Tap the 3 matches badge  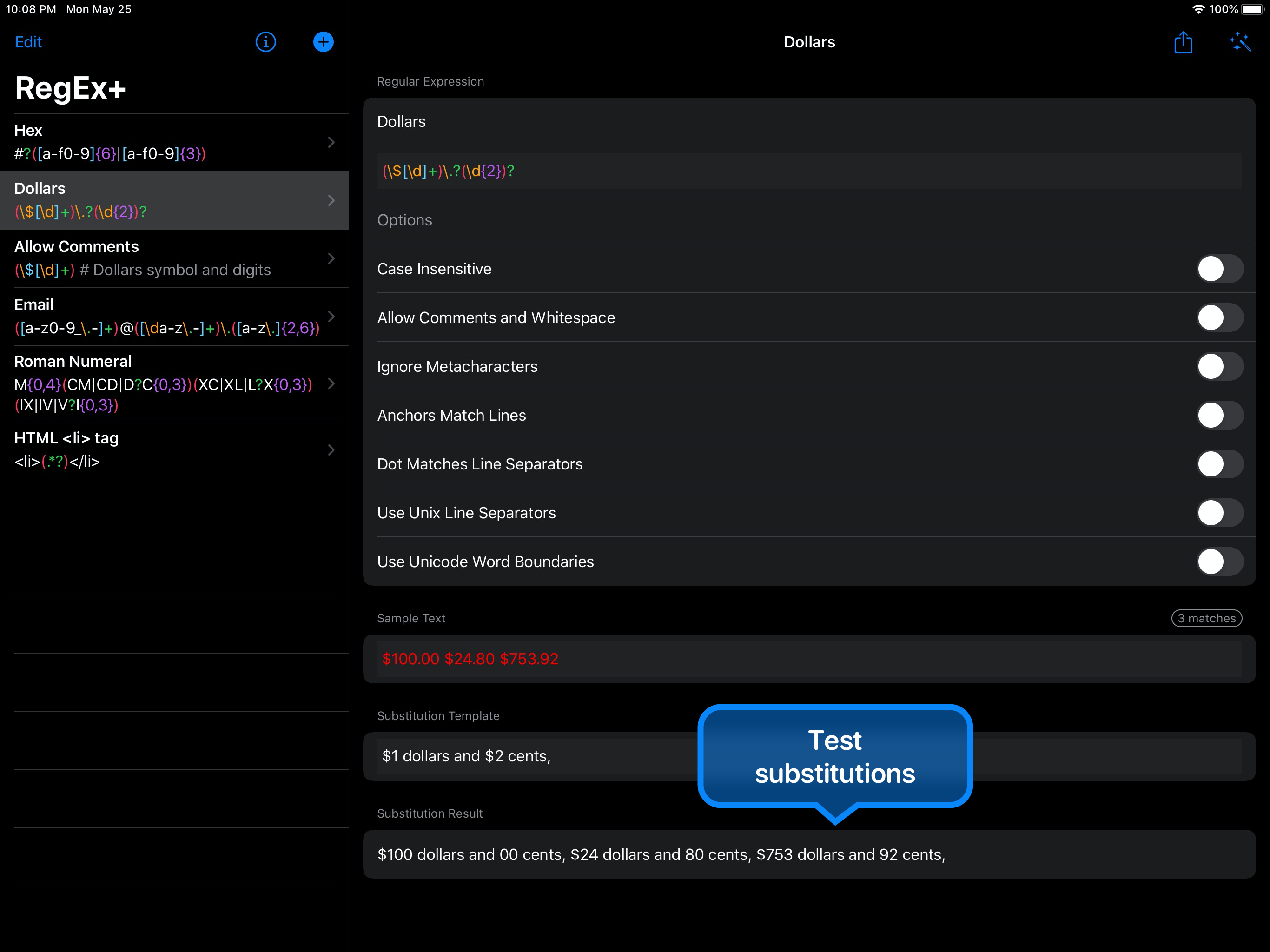[1206, 618]
